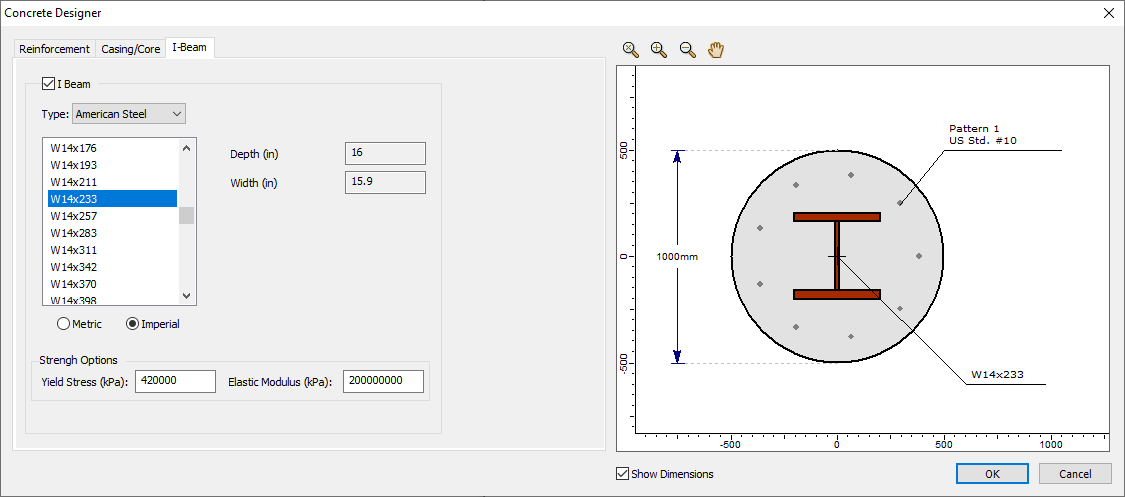Click the red I-beam shape in preview
The height and width of the screenshot is (497, 1125).
(x=837, y=255)
